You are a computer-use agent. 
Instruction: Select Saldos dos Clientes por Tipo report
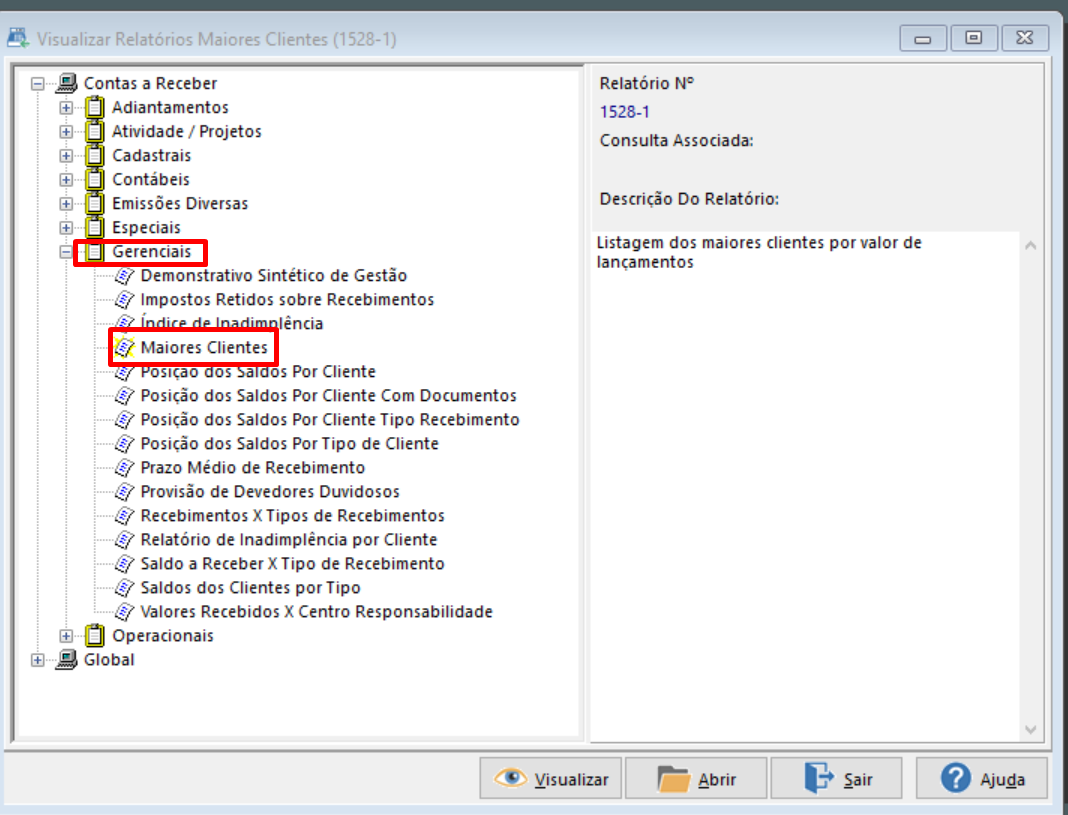pyautogui.click(x=250, y=588)
